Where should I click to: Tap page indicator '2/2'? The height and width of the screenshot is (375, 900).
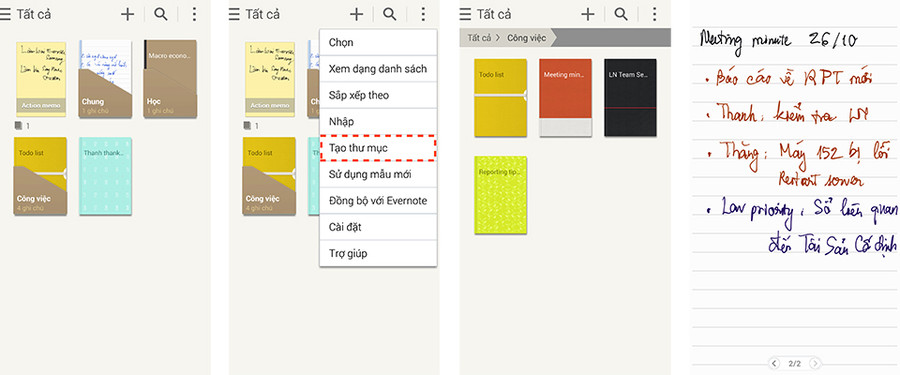point(794,364)
